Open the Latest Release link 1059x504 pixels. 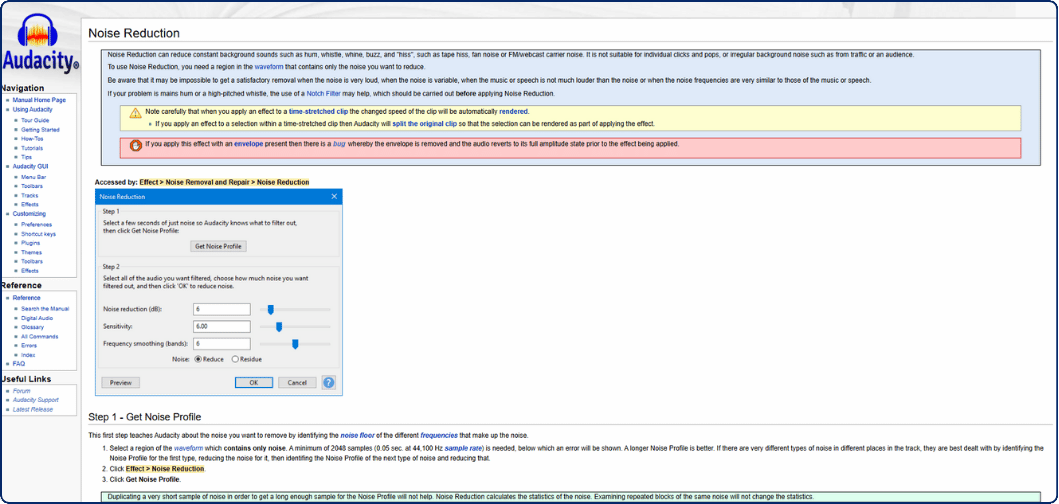click(32, 409)
